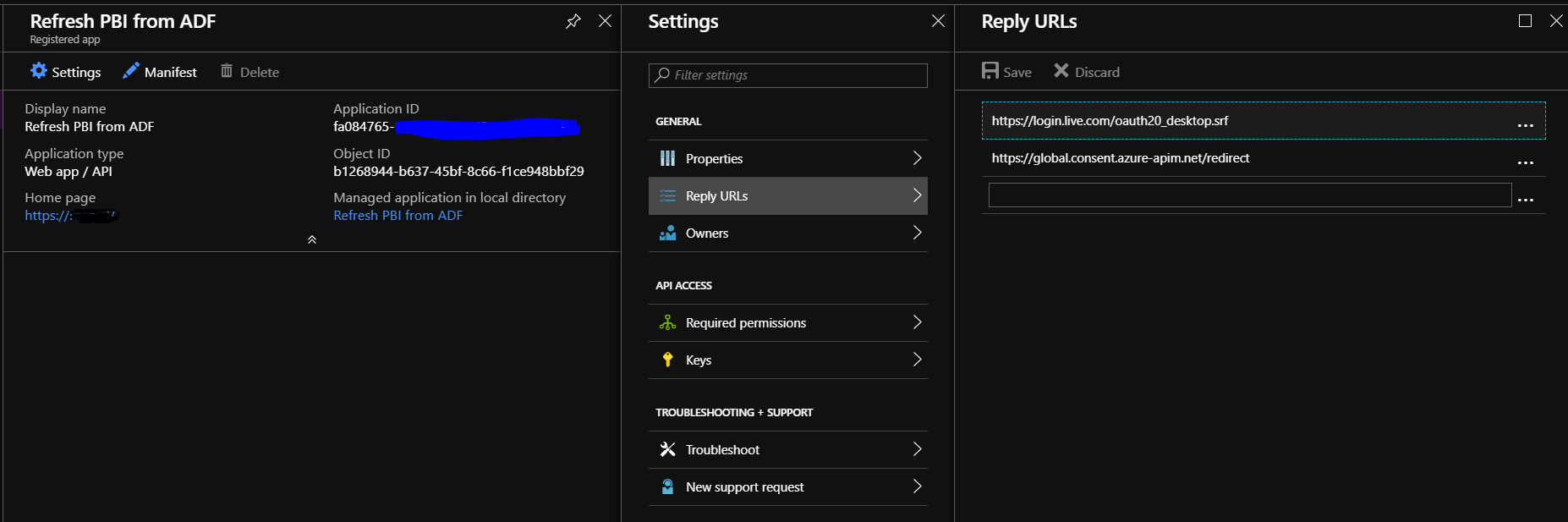The image size is (1568, 522).
Task: Expand Troubleshoot with its right chevron
Action: (x=917, y=449)
